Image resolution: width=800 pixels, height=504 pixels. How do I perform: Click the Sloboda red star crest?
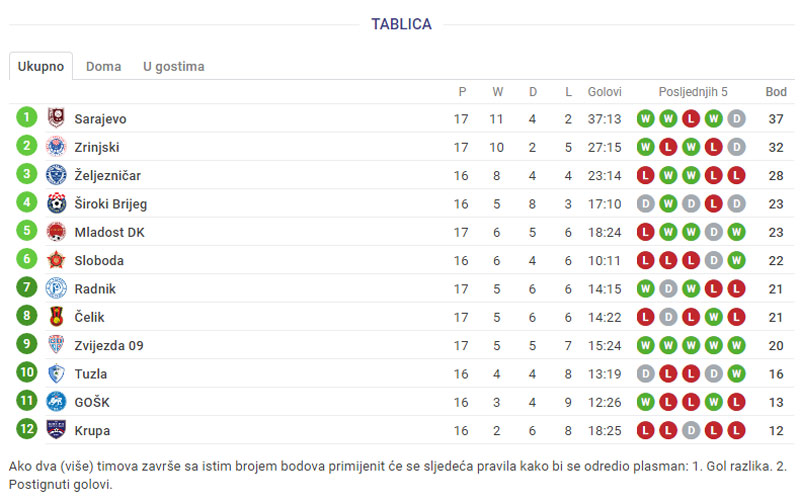coord(56,260)
